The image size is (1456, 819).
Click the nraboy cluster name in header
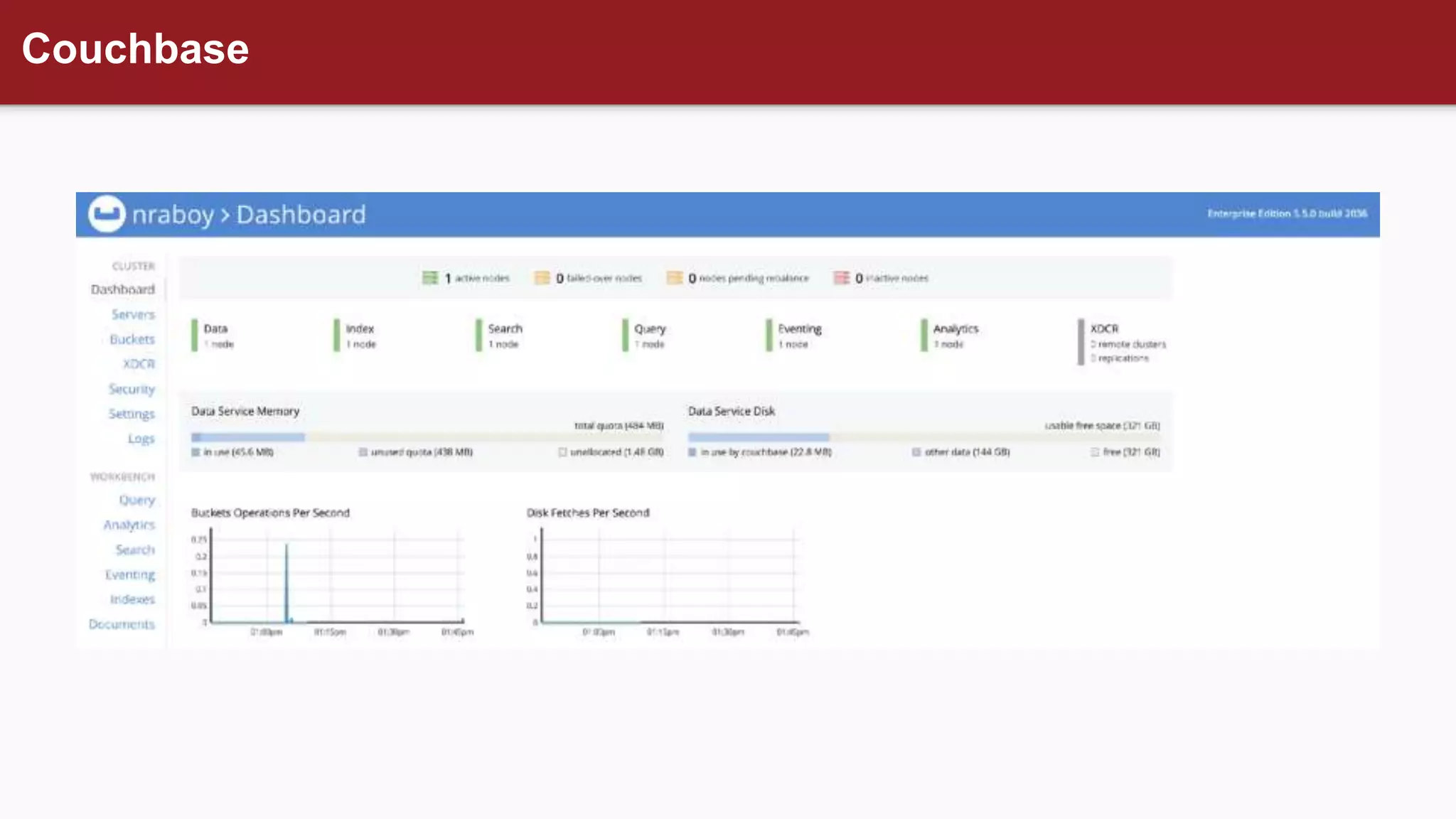pyautogui.click(x=173, y=215)
